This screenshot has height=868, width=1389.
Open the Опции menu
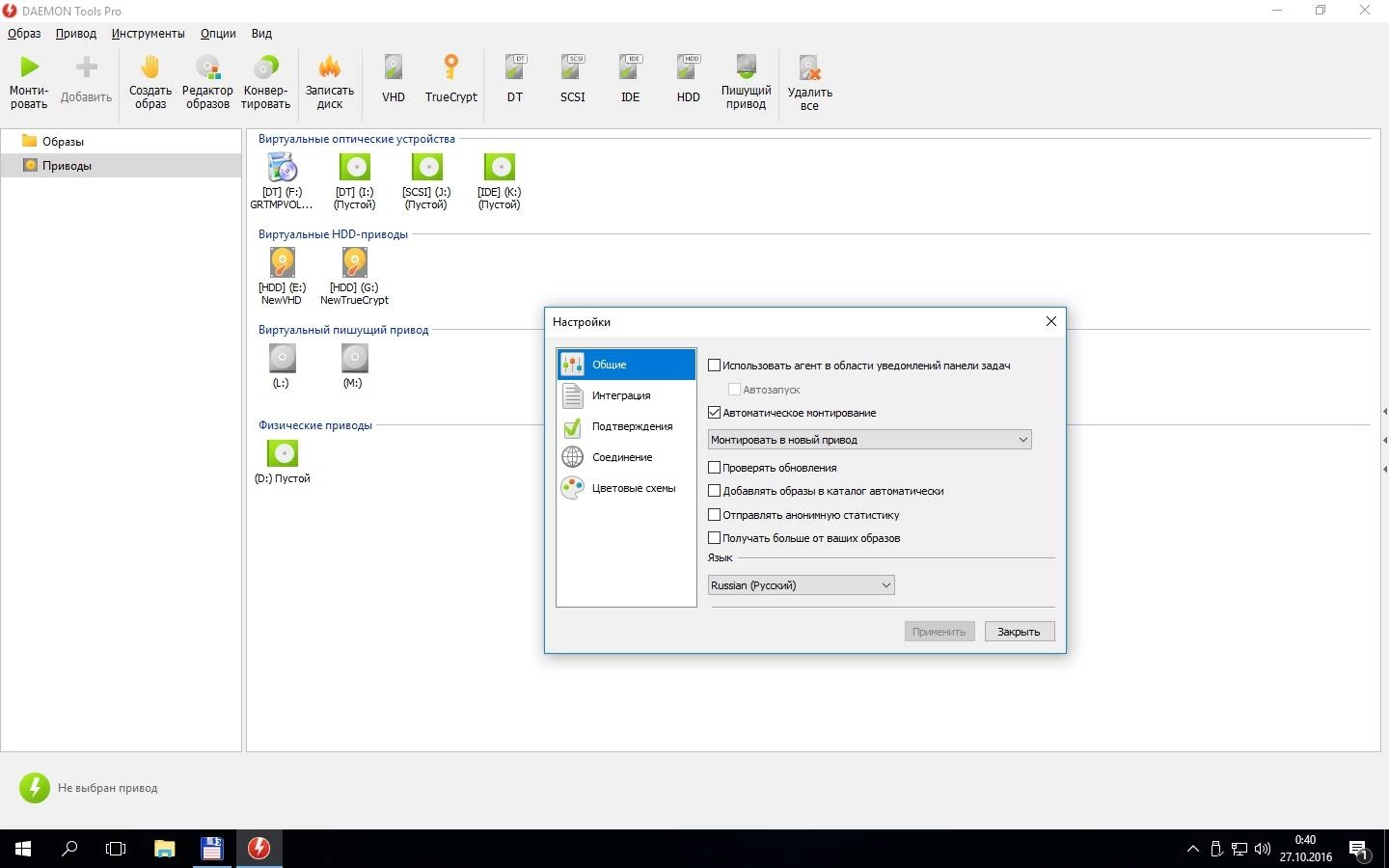click(218, 33)
